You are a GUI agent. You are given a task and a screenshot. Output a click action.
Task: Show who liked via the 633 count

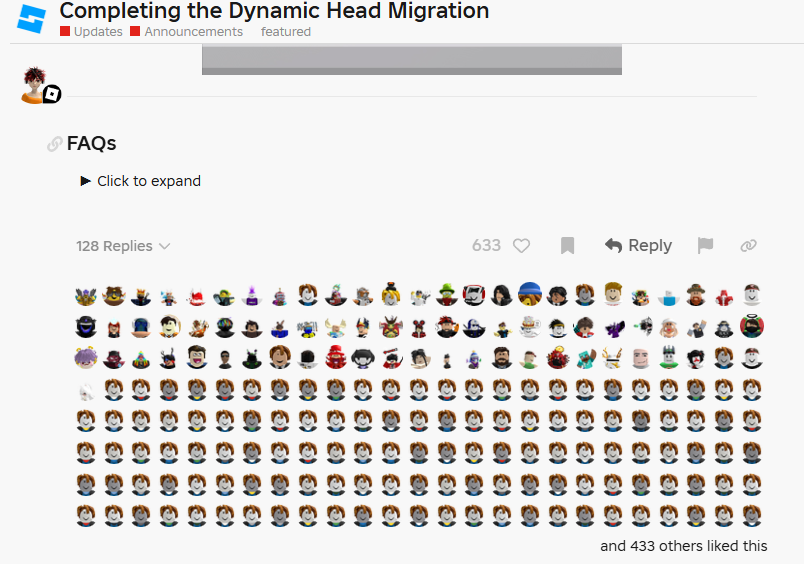(486, 246)
